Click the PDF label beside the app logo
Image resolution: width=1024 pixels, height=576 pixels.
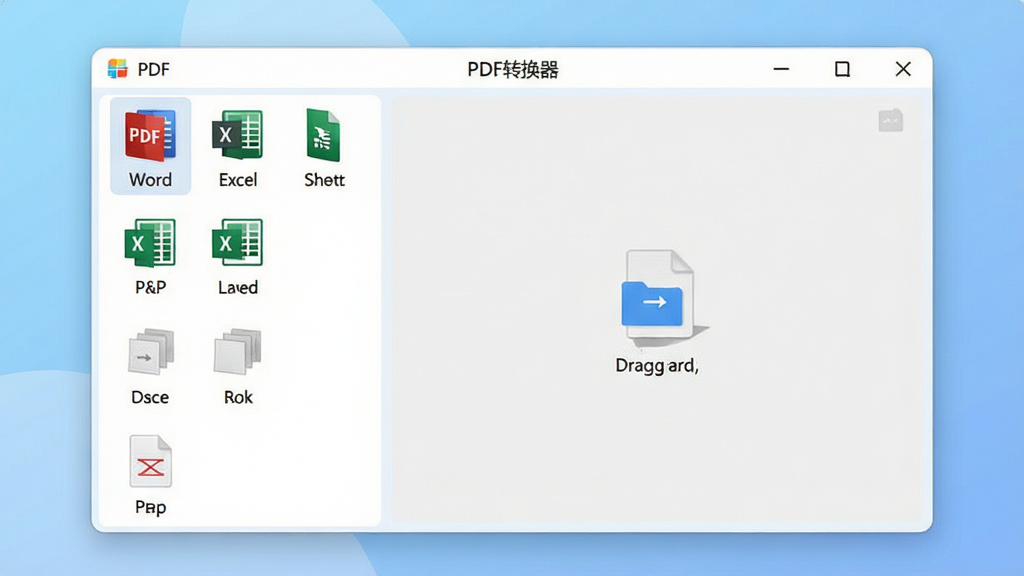click(153, 69)
